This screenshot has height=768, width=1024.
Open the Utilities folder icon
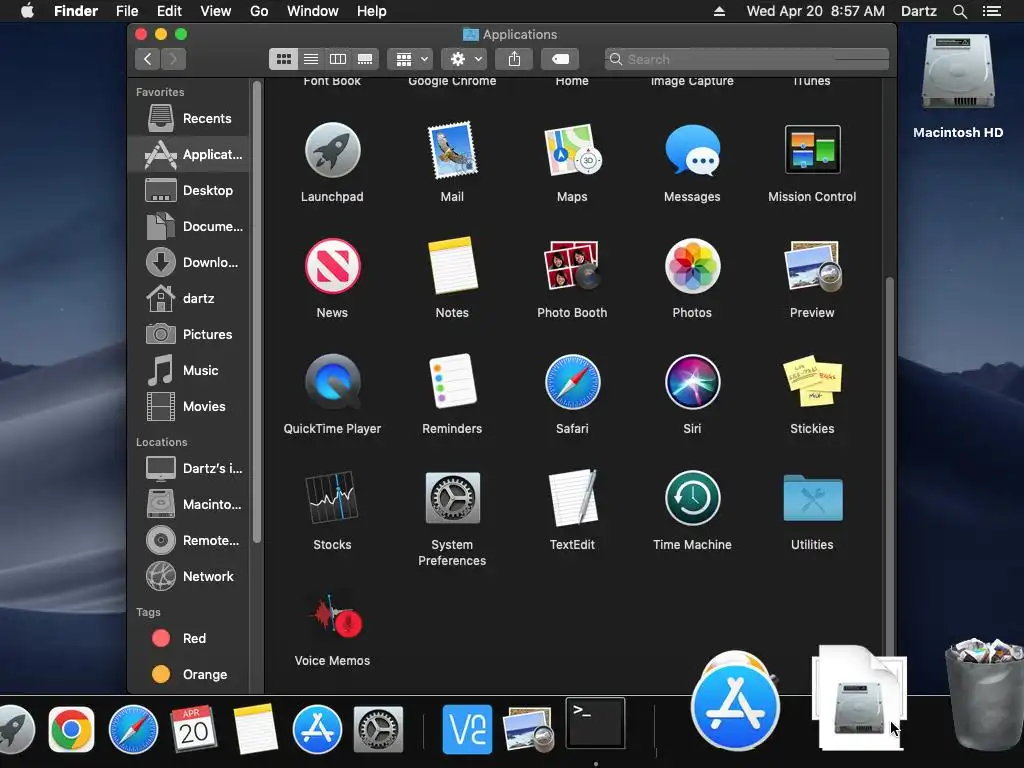point(812,498)
